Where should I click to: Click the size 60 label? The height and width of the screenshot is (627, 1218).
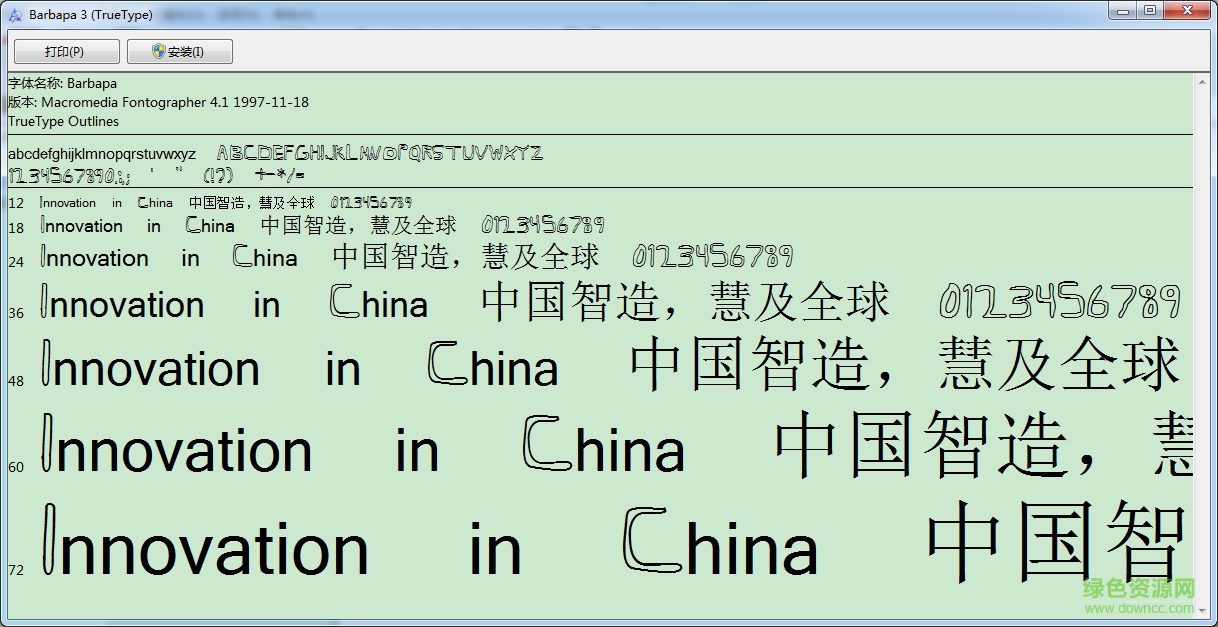(15, 467)
